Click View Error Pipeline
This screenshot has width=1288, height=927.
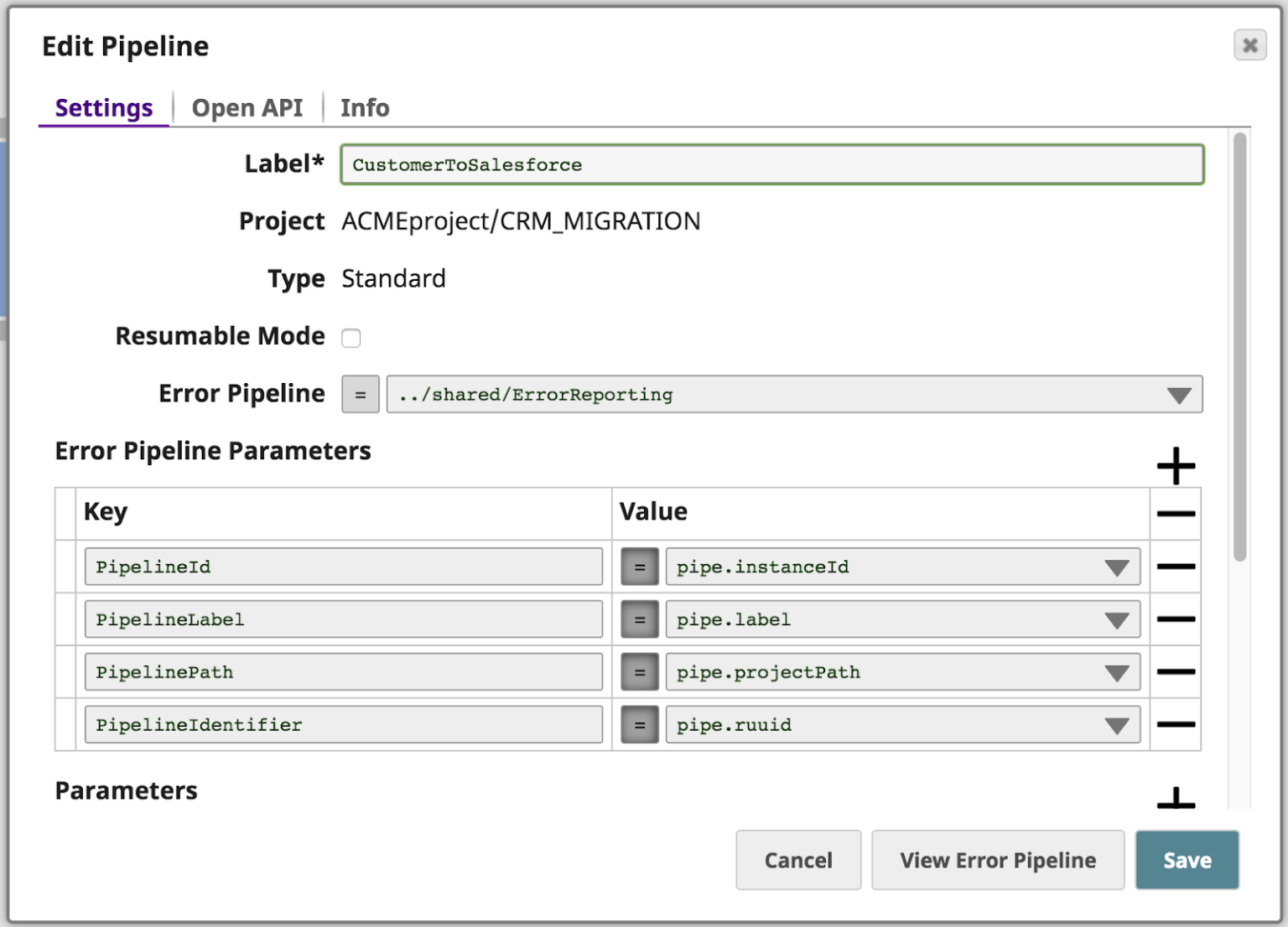(997, 860)
